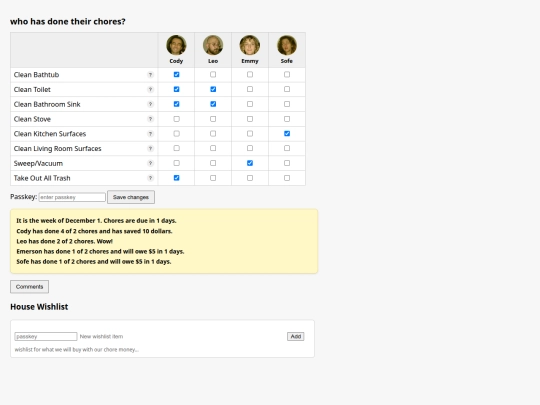Open help icon for Clean Bathtub
Image resolution: width=540 pixels, height=405 pixels.
click(150, 75)
